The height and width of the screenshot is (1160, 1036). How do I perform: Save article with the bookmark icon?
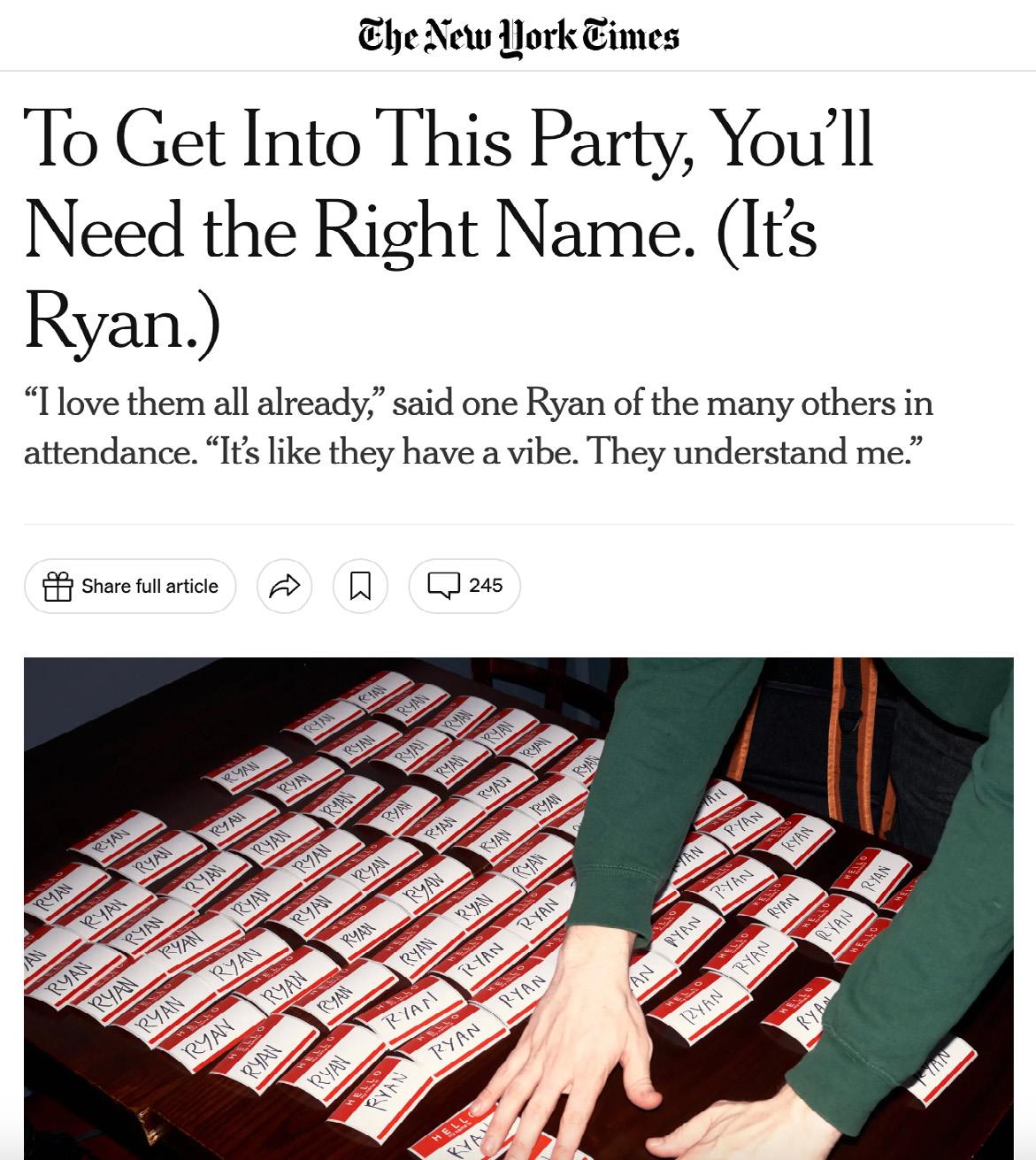click(x=360, y=586)
